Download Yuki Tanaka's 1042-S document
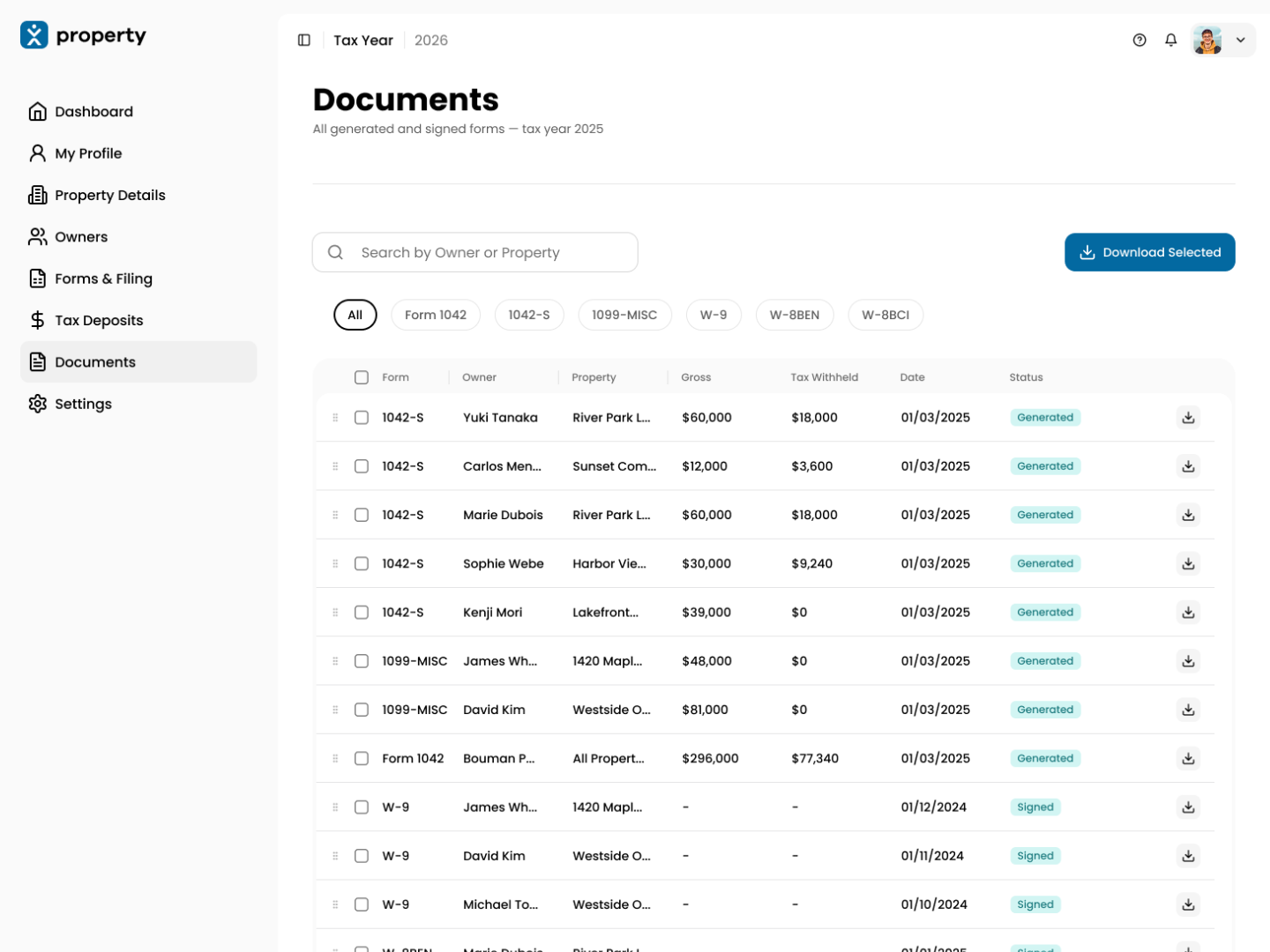Screen dimensions: 1270x952 click(1189, 418)
